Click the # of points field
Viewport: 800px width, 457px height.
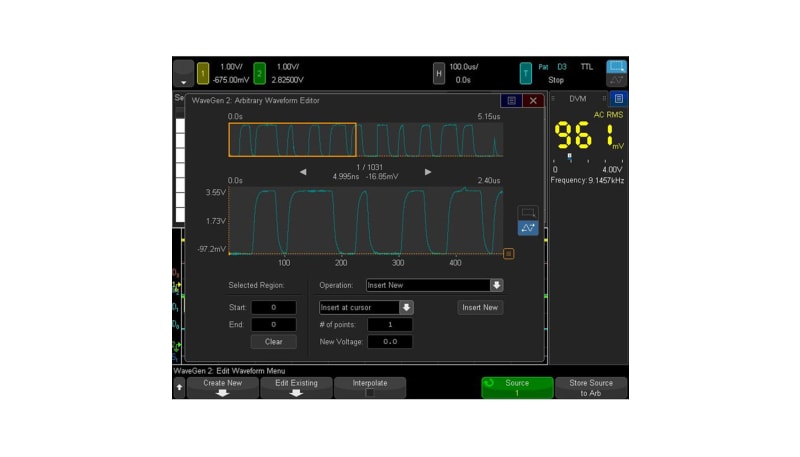click(390, 324)
